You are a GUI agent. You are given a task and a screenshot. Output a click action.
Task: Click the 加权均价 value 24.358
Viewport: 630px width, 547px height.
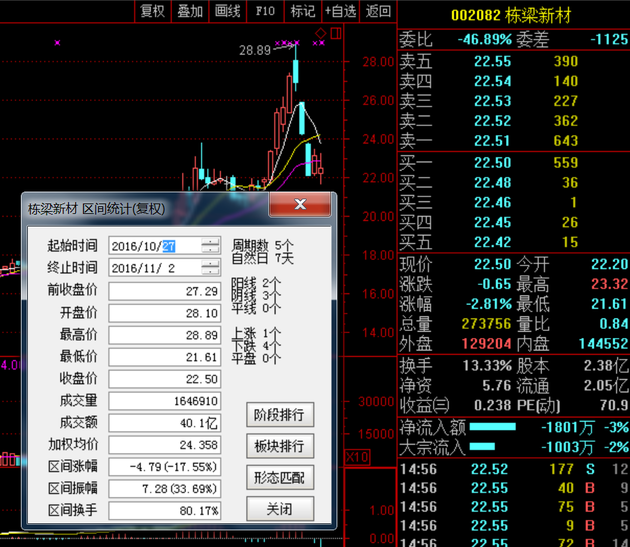pos(165,445)
